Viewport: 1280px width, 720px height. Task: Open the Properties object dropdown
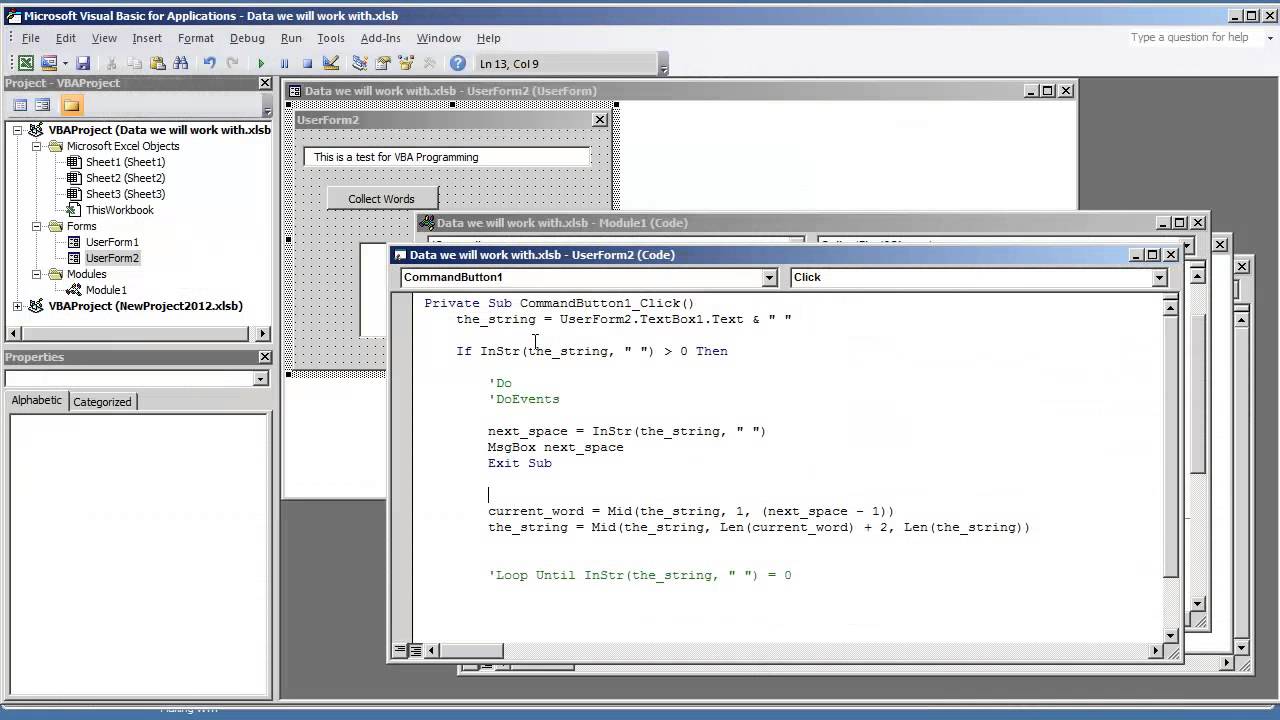pyautogui.click(x=261, y=379)
